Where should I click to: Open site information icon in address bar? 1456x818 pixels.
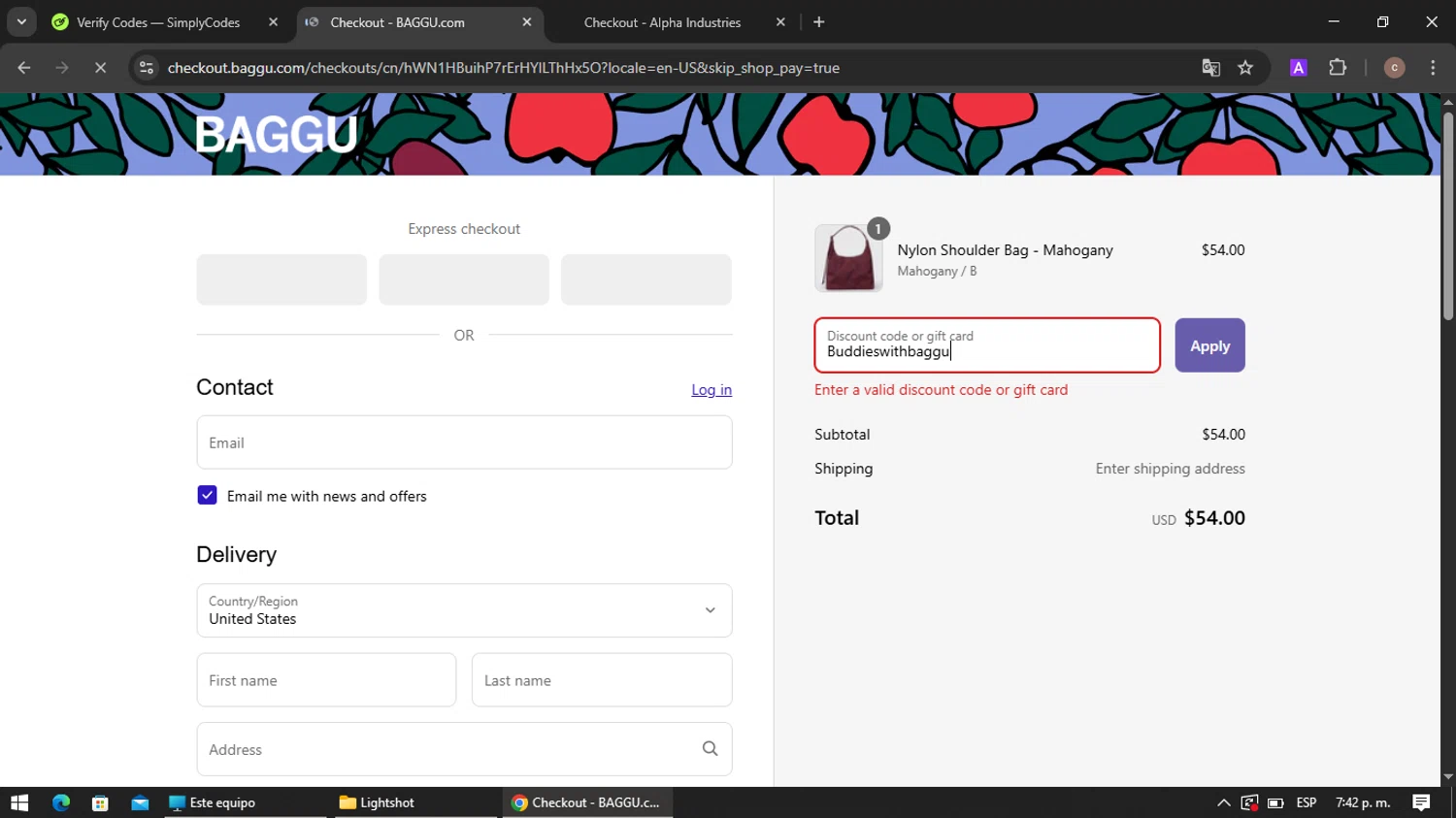pos(147,68)
